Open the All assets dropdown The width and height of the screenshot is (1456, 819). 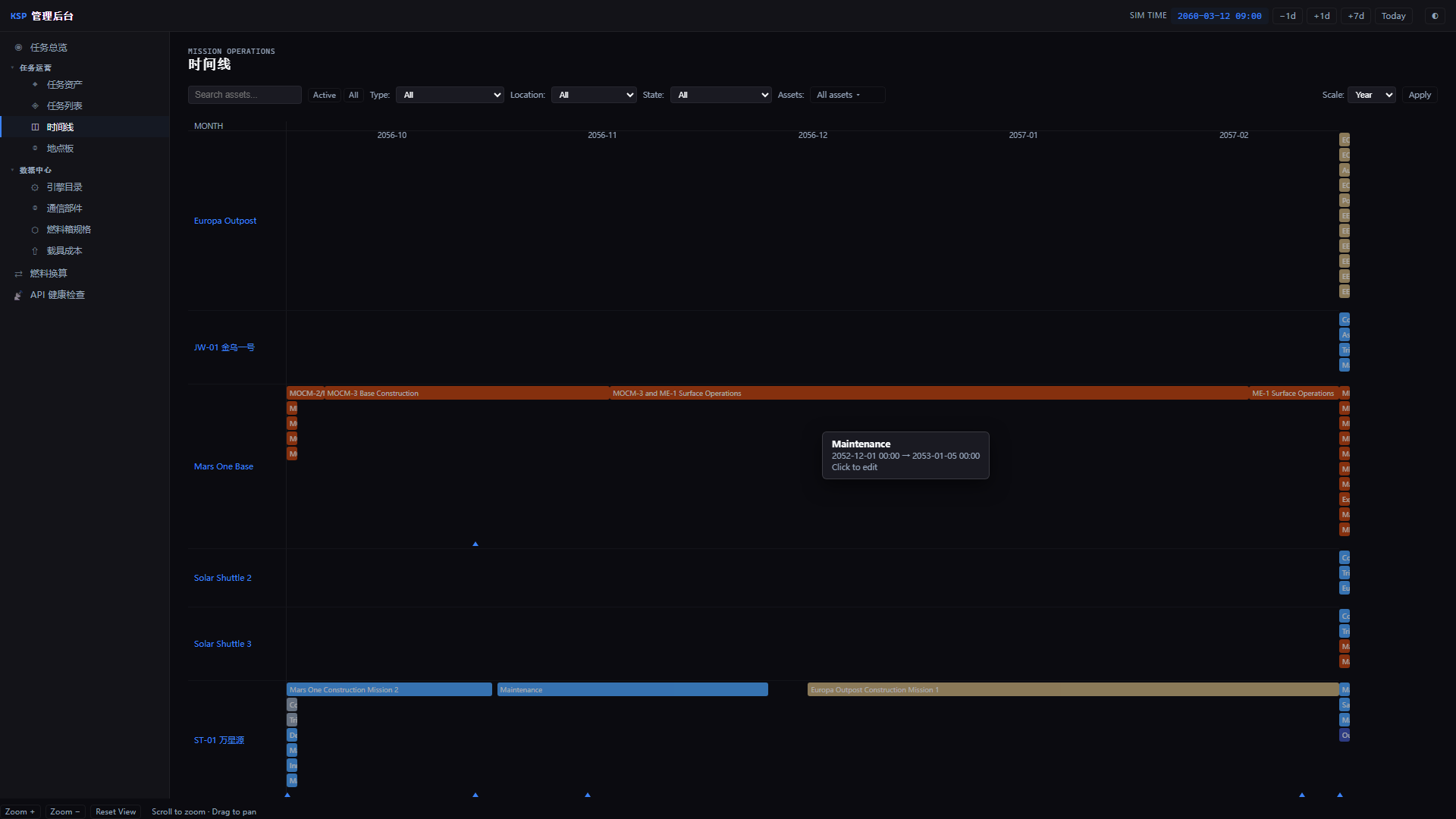pos(847,95)
